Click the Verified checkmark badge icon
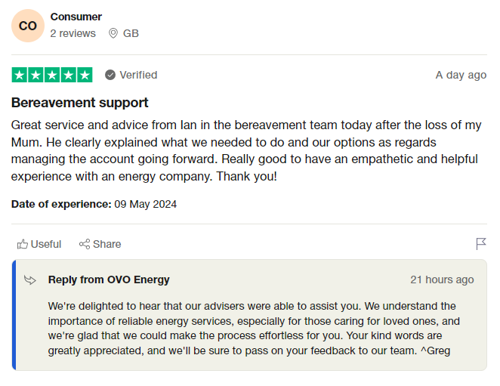Screen dimensions: 500x386 point(110,75)
